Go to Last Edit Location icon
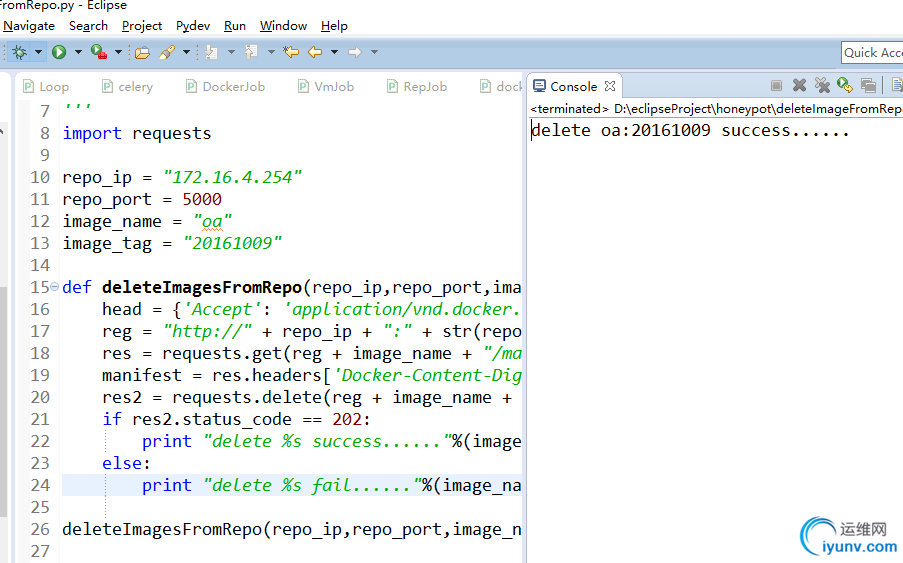The width and height of the screenshot is (903, 563). (291, 52)
